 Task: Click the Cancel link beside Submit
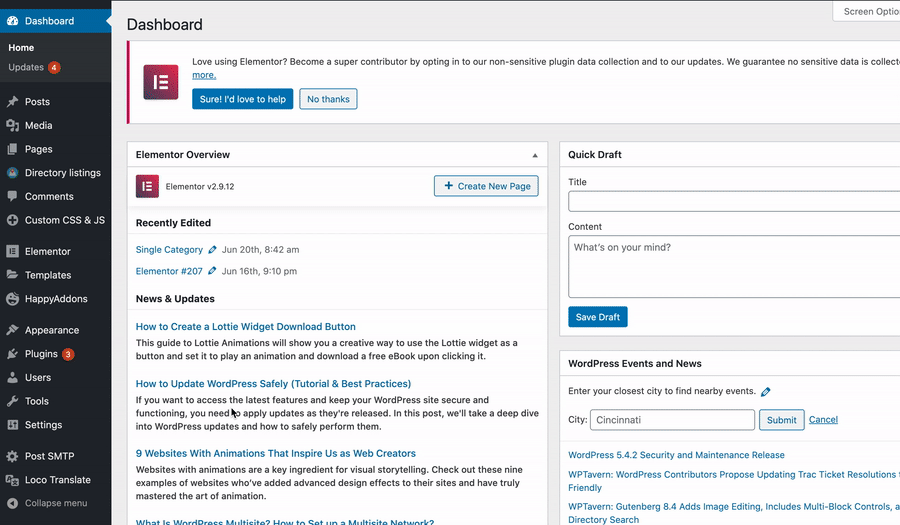pos(823,419)
